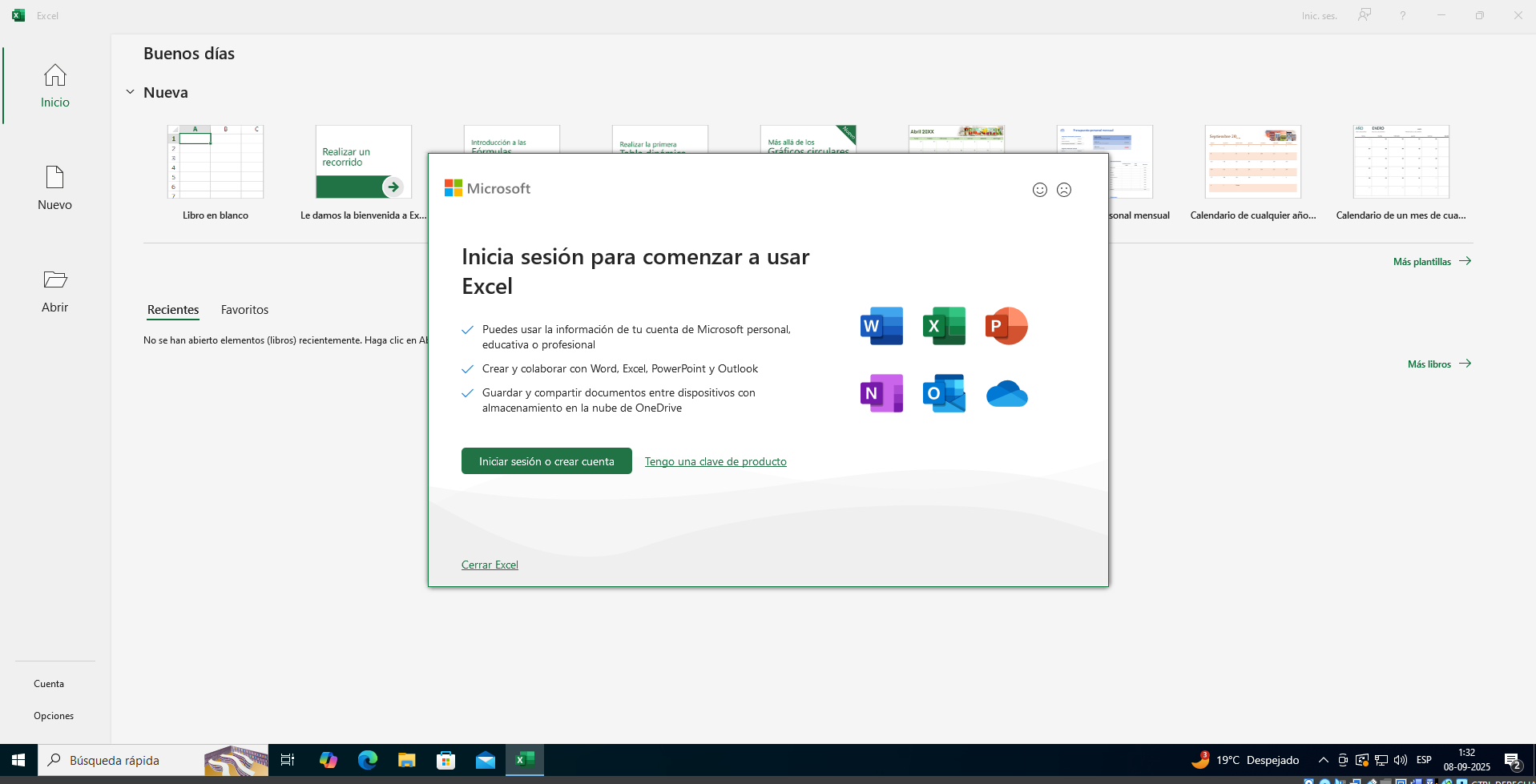Launch Copilot from the taskbar
Screen dimensions: 1536x784
coord(328,760)
